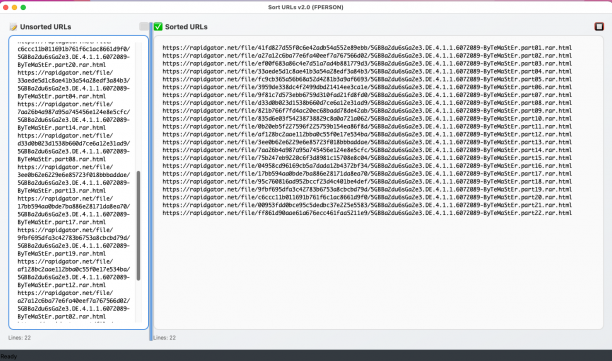This screenshot has width=612, height=361.
Task: Click the Sorted URLs heading label
Action: (186, 27)
